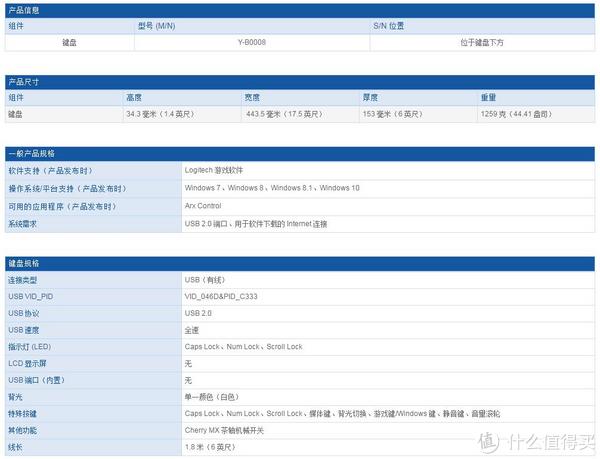Select the special keys list with 媒体键
Viewport: 600px width, 459px height.
tap(342, 413)
